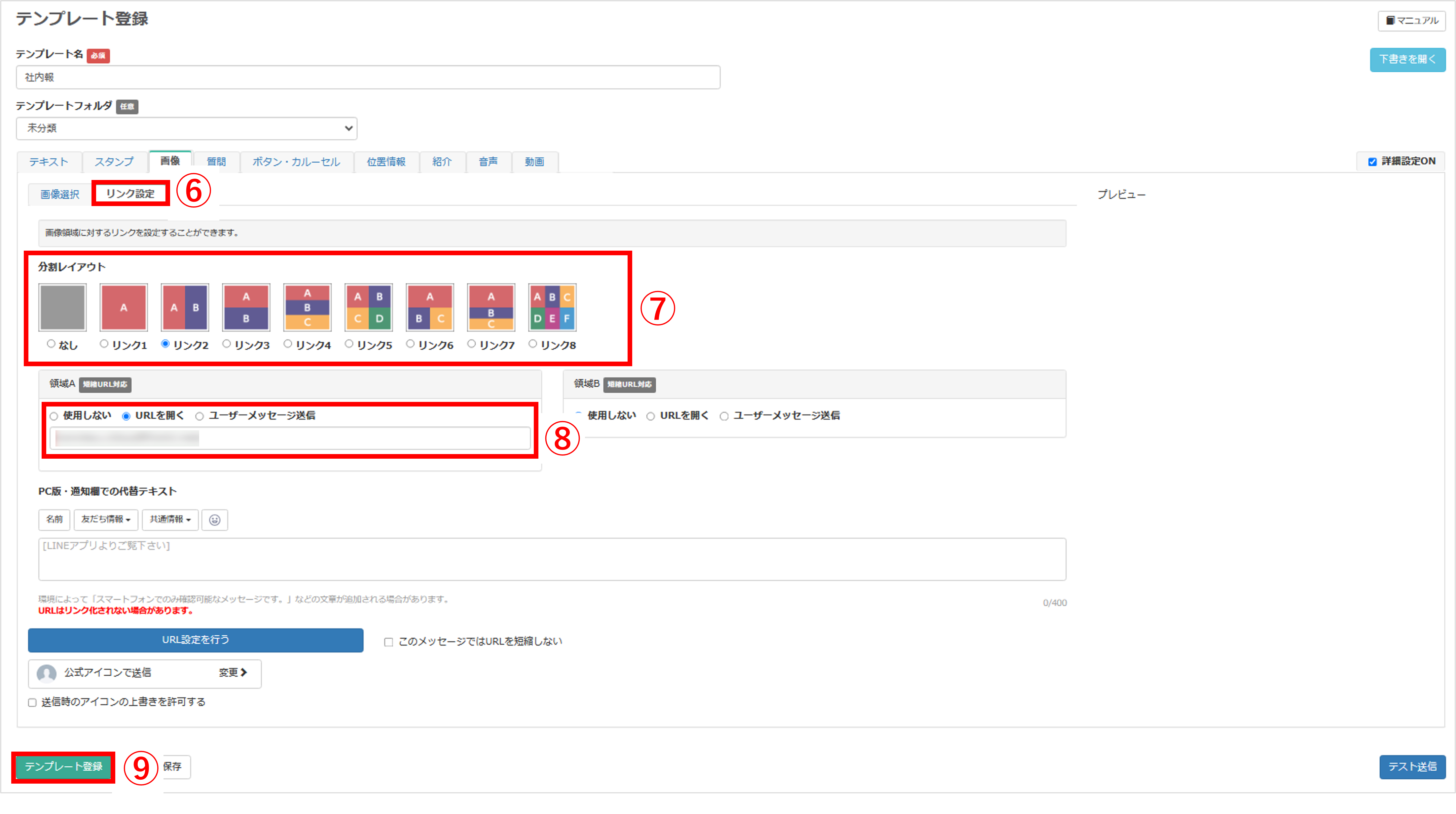1456x814 pixels.
Task: Open the マニュアル manual book button
Action: click(x=1411, y=21)
